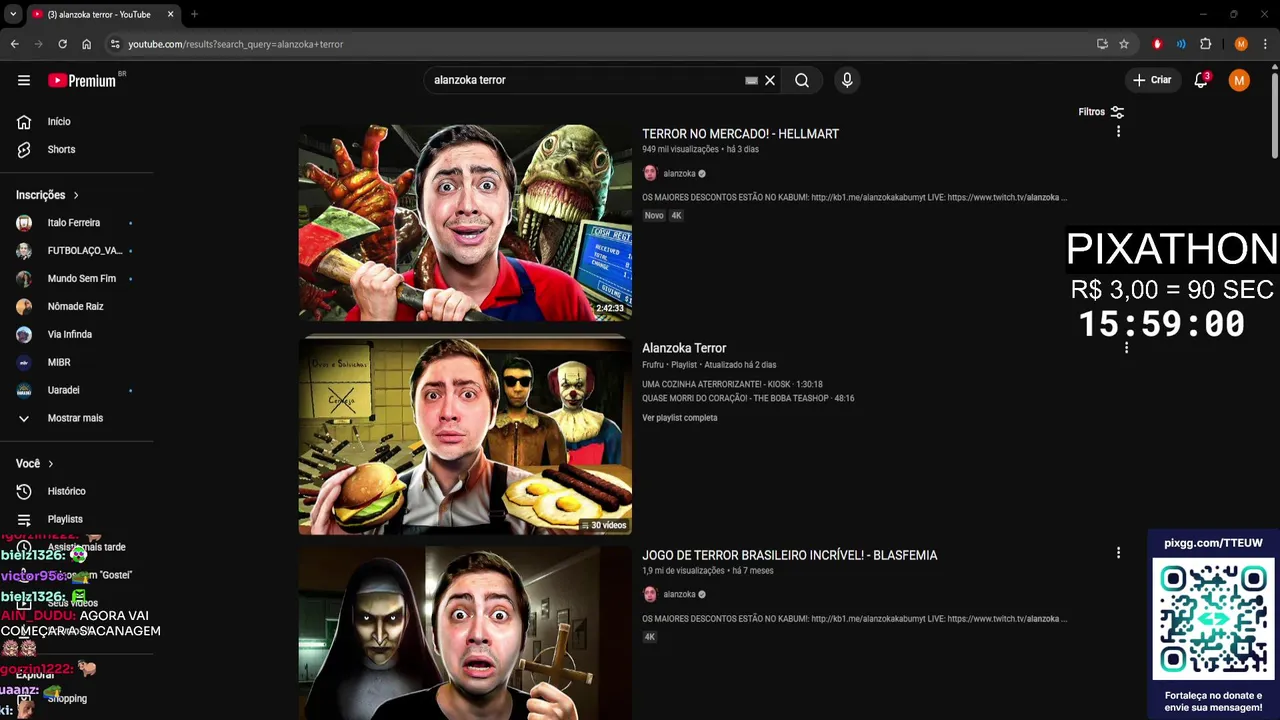Start voice search with the microphone icon

847,80
